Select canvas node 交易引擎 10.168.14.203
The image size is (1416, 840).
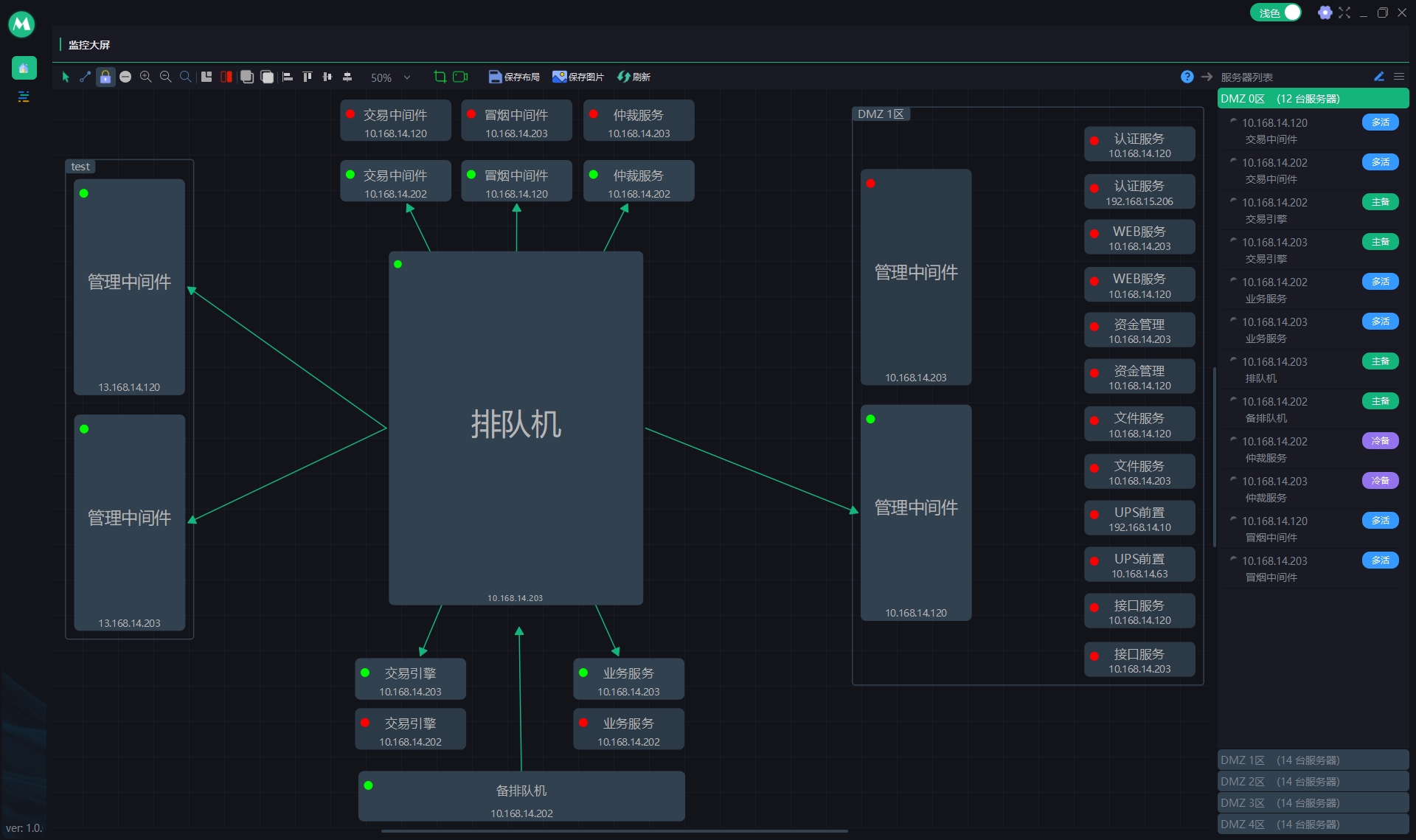(x=410, y=678)
